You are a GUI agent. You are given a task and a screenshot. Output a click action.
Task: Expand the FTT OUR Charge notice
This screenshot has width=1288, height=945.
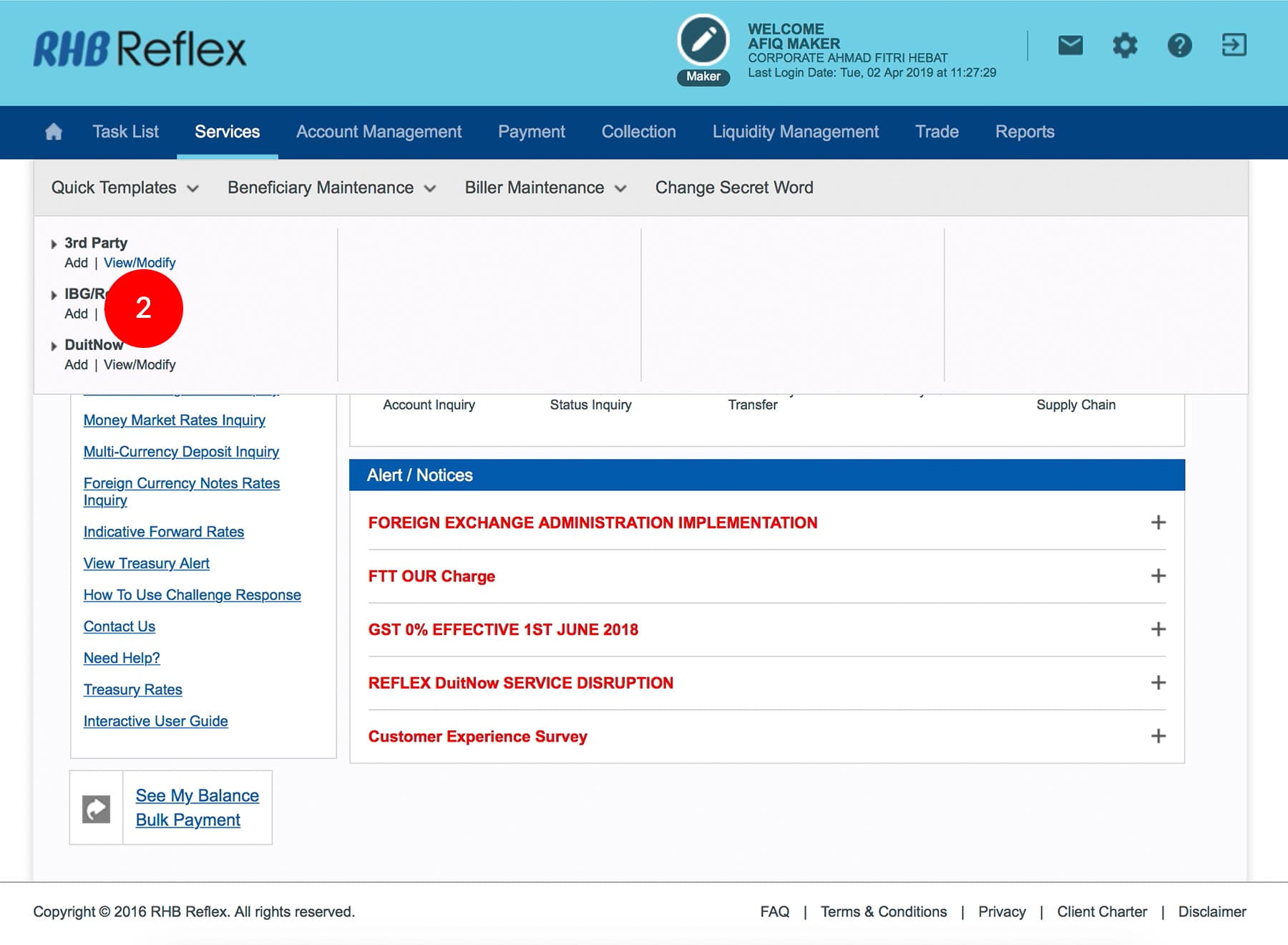(x=1158, y=576)
